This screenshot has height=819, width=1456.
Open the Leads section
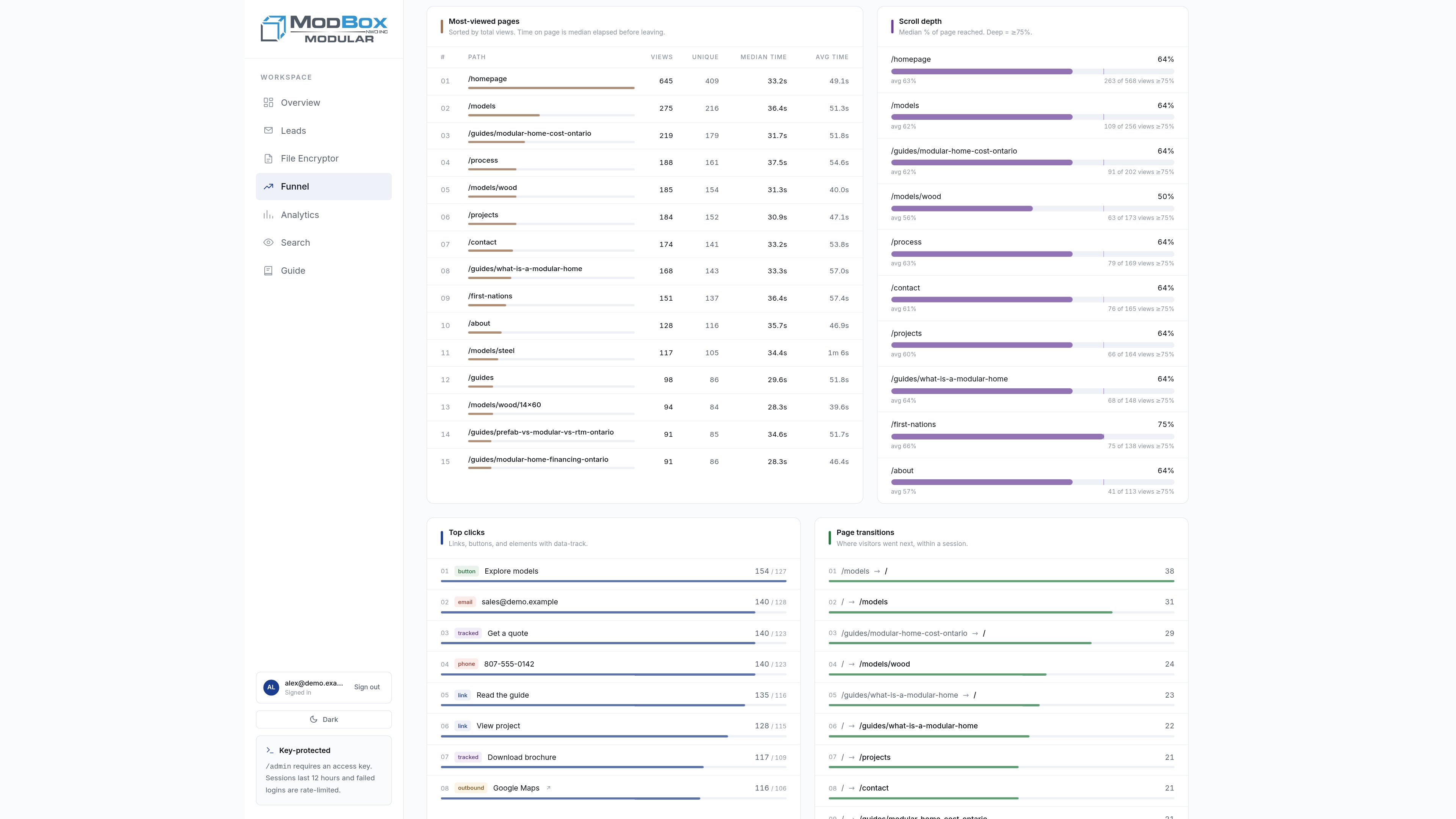pyautogui.click(x=324, y=130)
